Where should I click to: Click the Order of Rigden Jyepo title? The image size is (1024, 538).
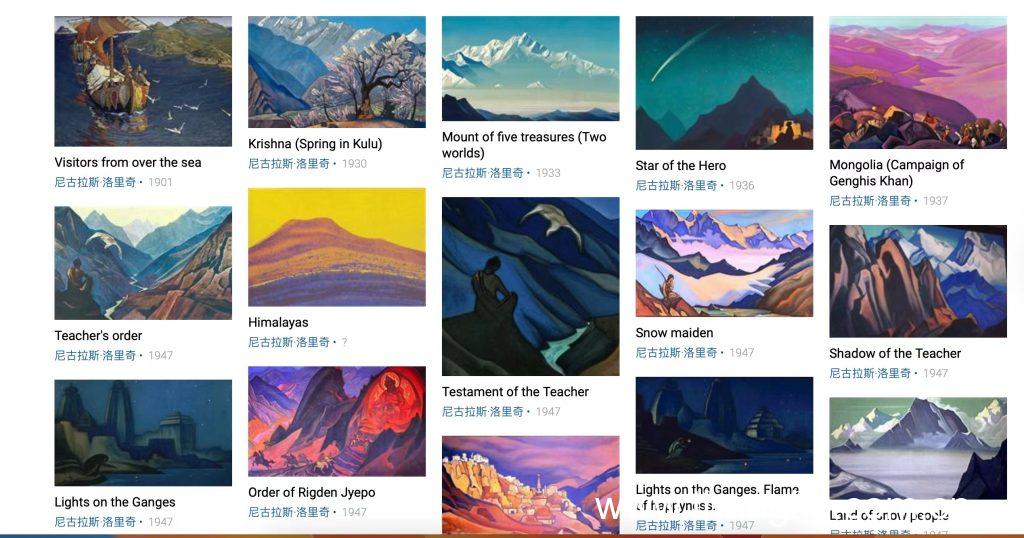312,493
